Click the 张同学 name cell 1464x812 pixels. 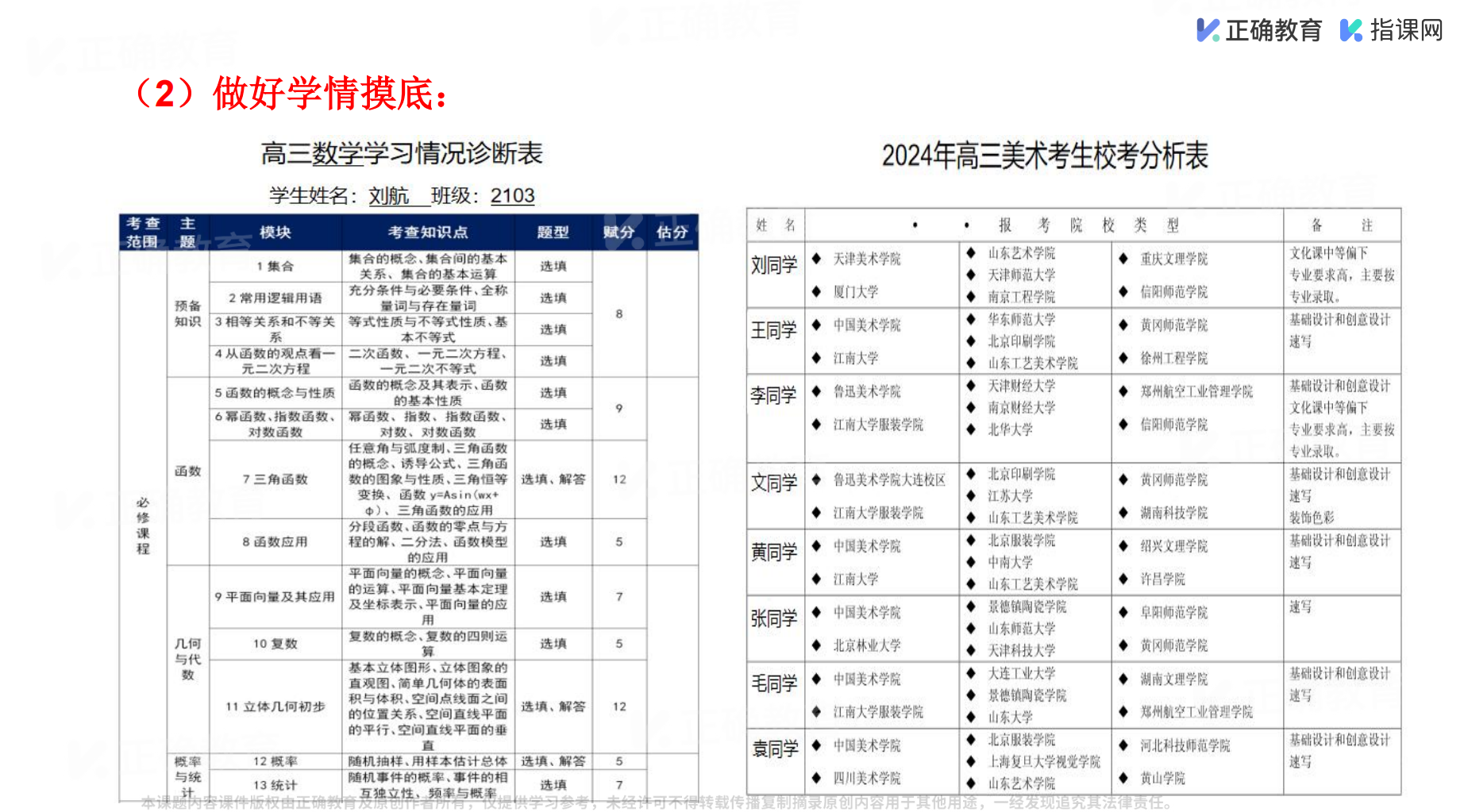point(774,619)
